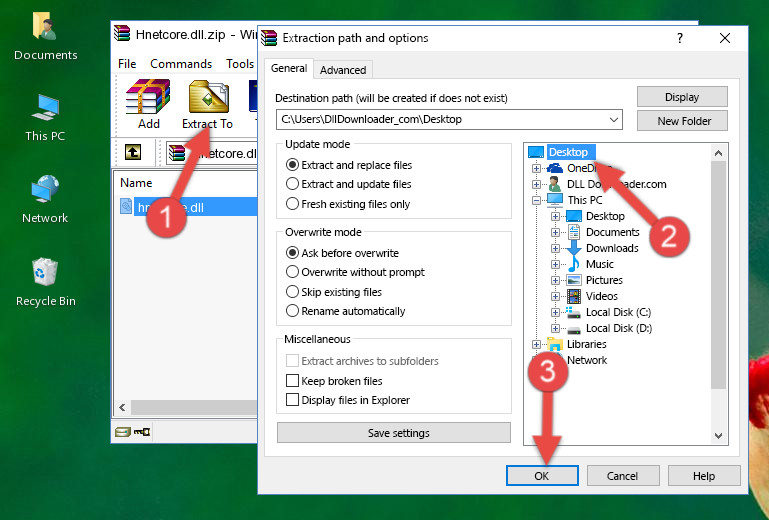Screen dimensions: 769x520
Task: Click the Save settings button
Action: [x=394, y=433]
